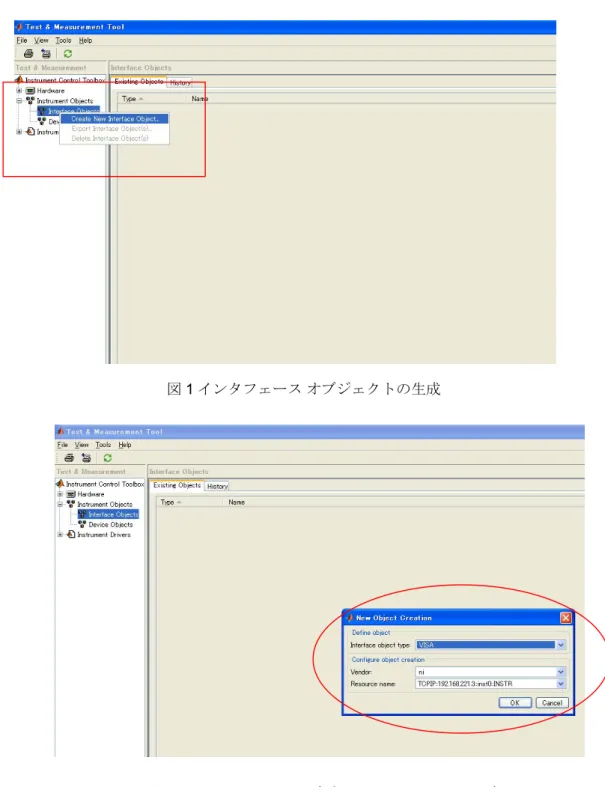Open the File menu in the lower window
This screenshot has width=605, height=787.
pyautogui.click(x=62, y=445)
